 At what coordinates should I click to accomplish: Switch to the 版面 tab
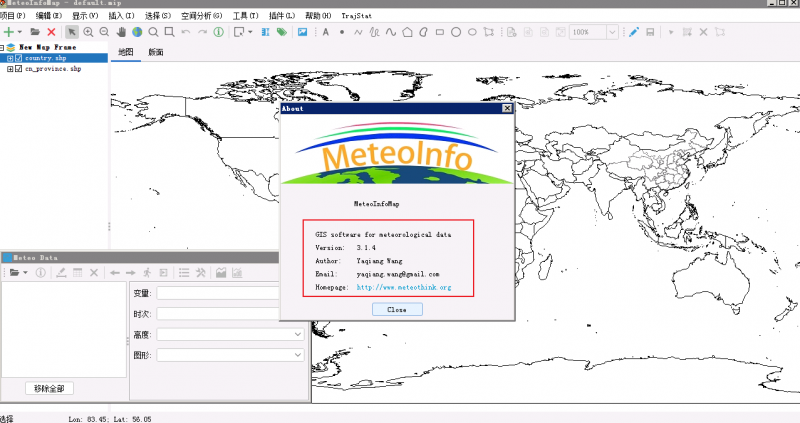(156, 51)
